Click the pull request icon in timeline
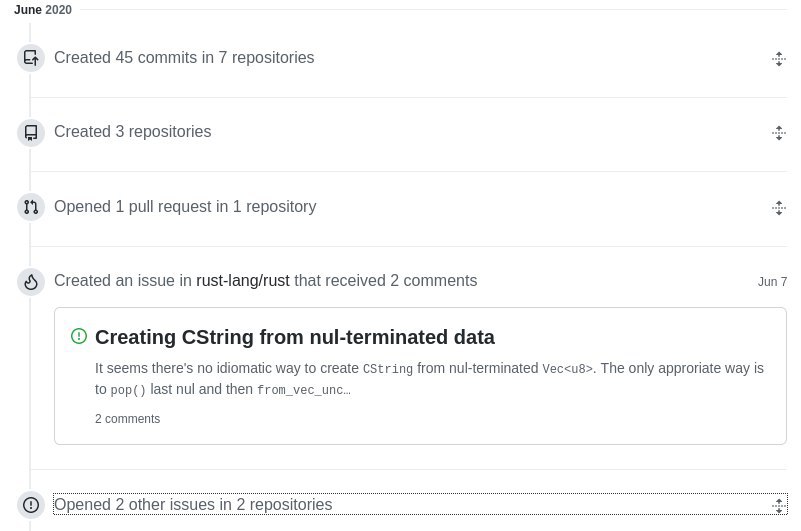Viewport: 801px width, 531px height. (x=31, y=207)
